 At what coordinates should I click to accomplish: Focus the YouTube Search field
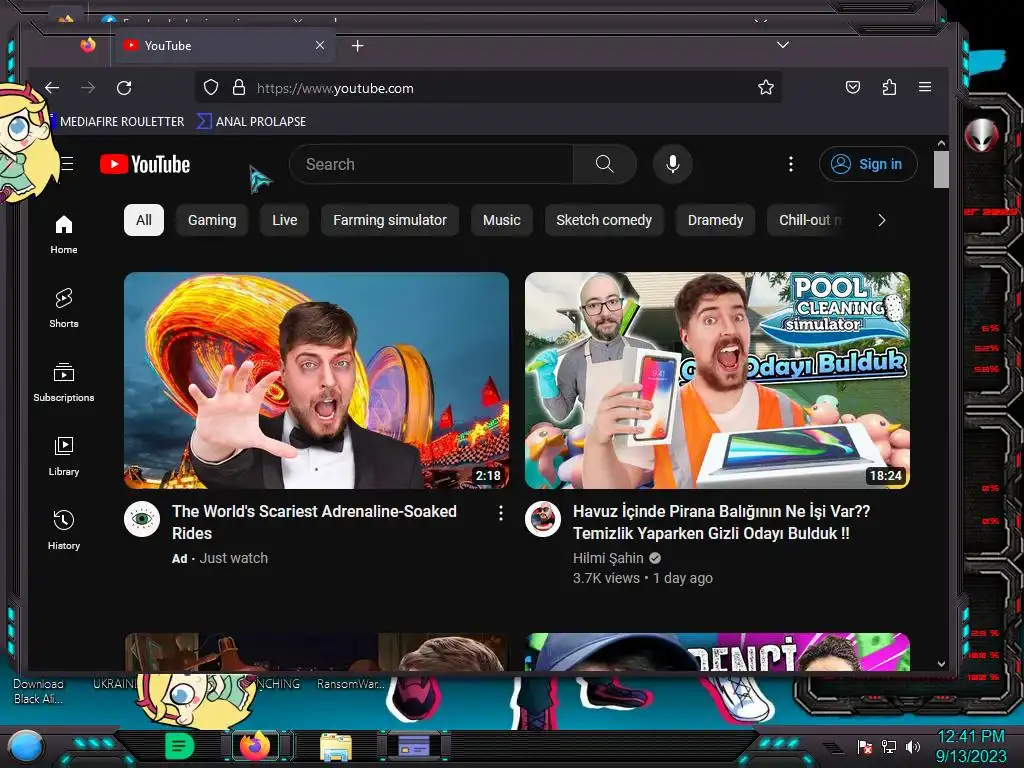tap(431, 164)
